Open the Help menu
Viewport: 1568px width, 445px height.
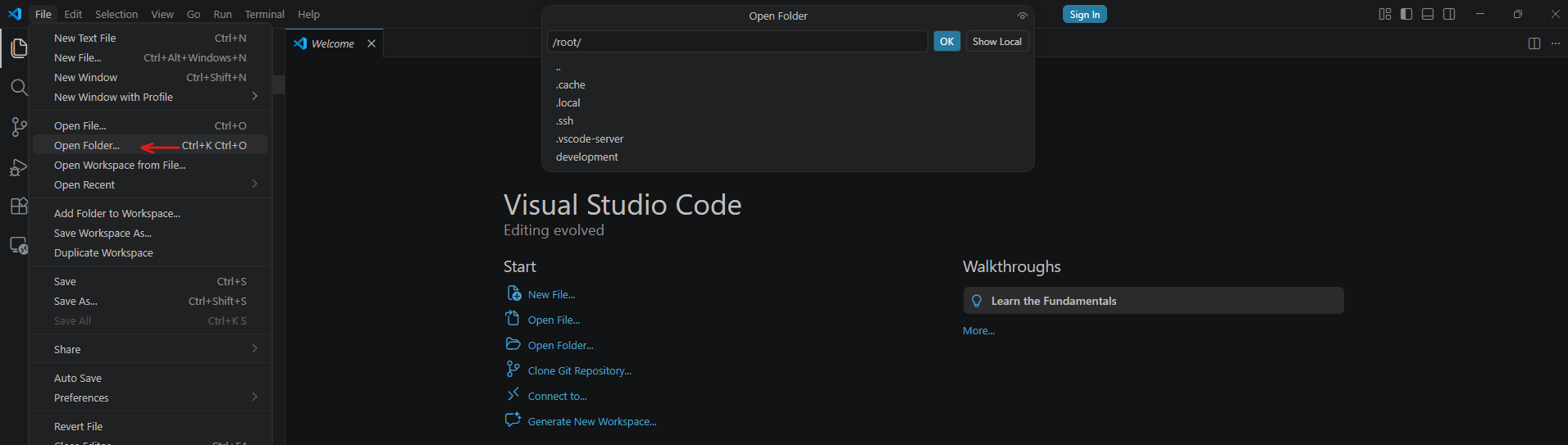point(308,14)
